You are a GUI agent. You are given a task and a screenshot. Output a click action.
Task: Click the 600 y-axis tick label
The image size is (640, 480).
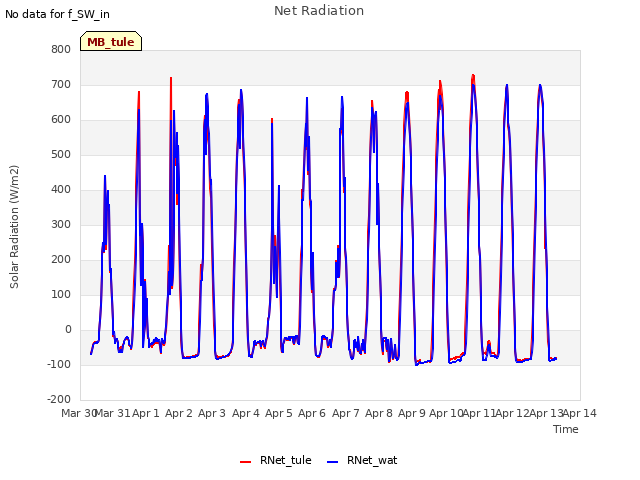pos(61,120)
